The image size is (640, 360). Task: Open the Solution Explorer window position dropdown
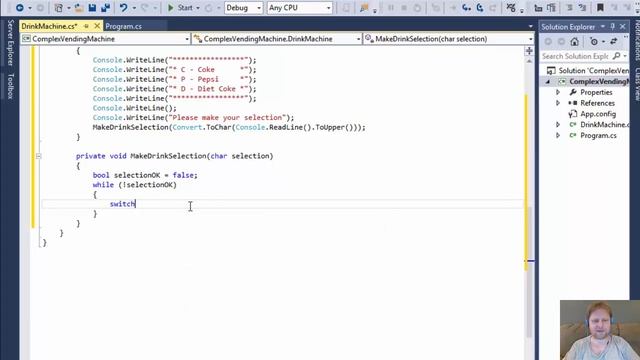pos(602,27)
